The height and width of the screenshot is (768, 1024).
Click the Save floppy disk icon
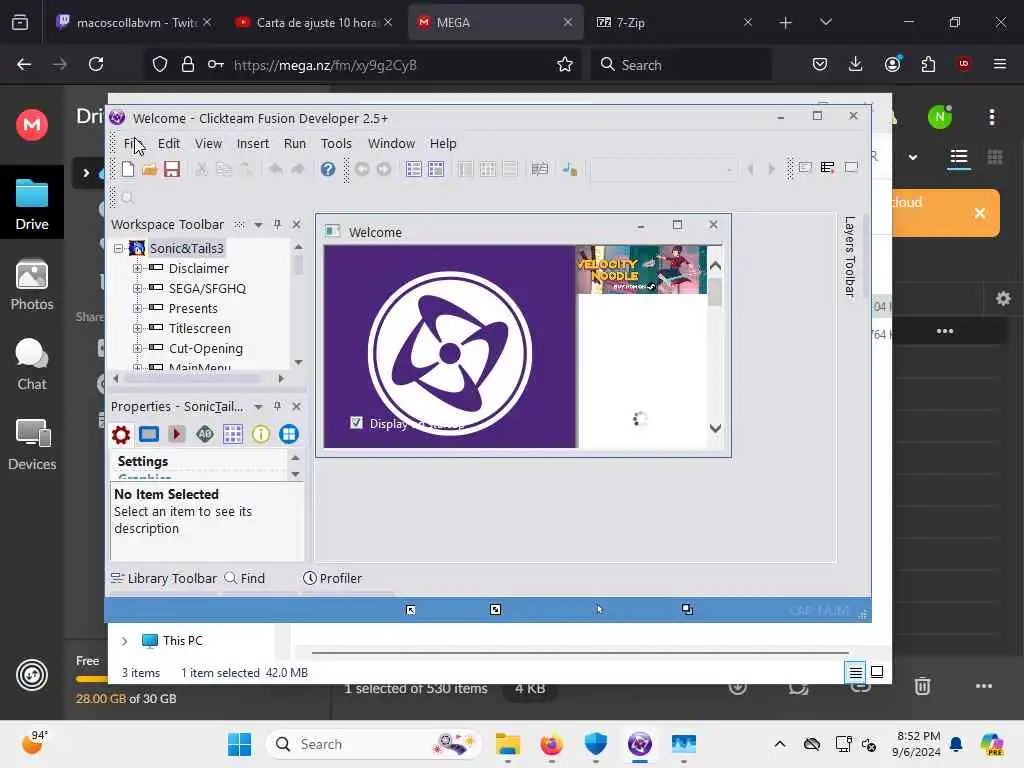point(172,169)
